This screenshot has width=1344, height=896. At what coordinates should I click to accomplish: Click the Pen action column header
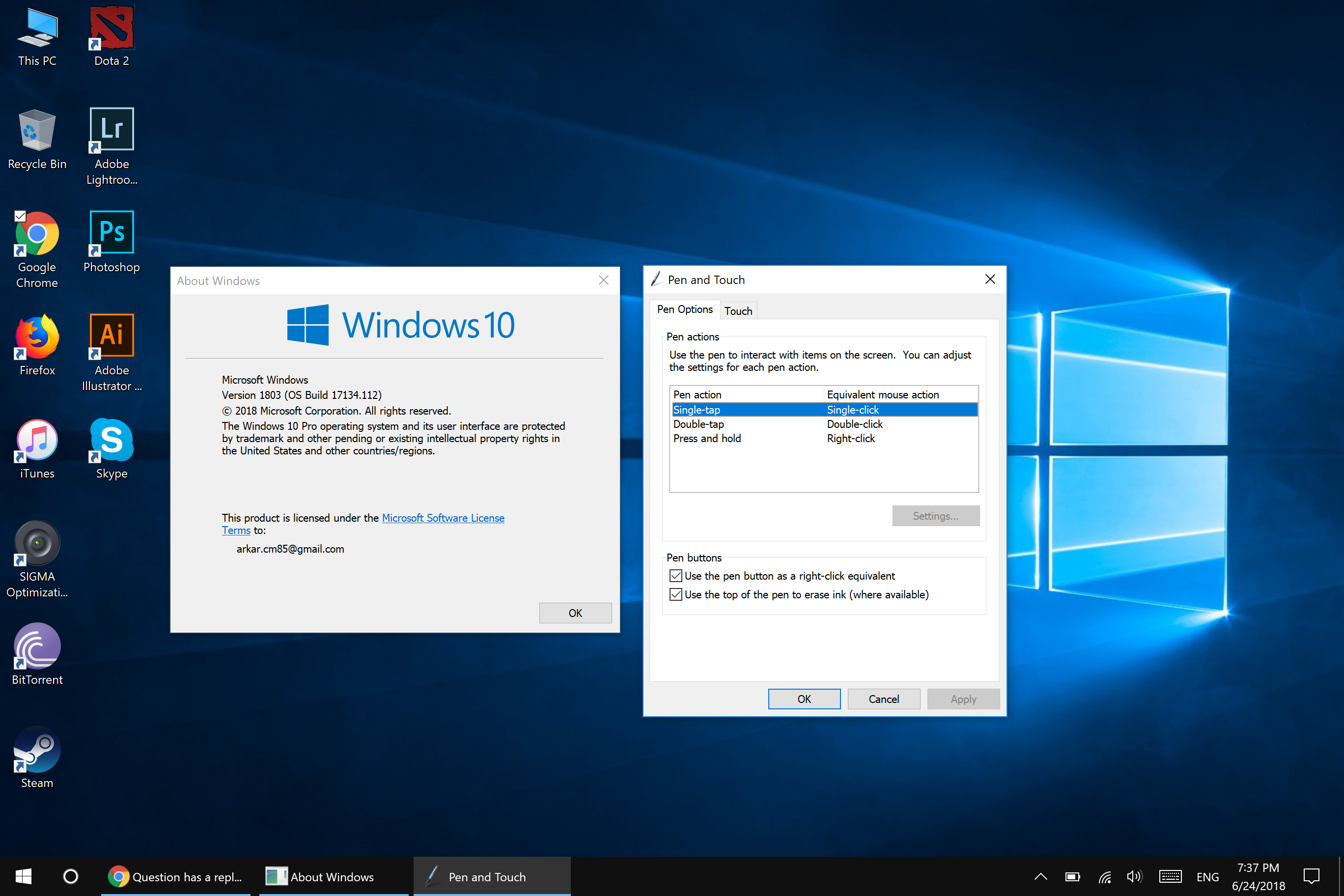click(x=747, y=394)
